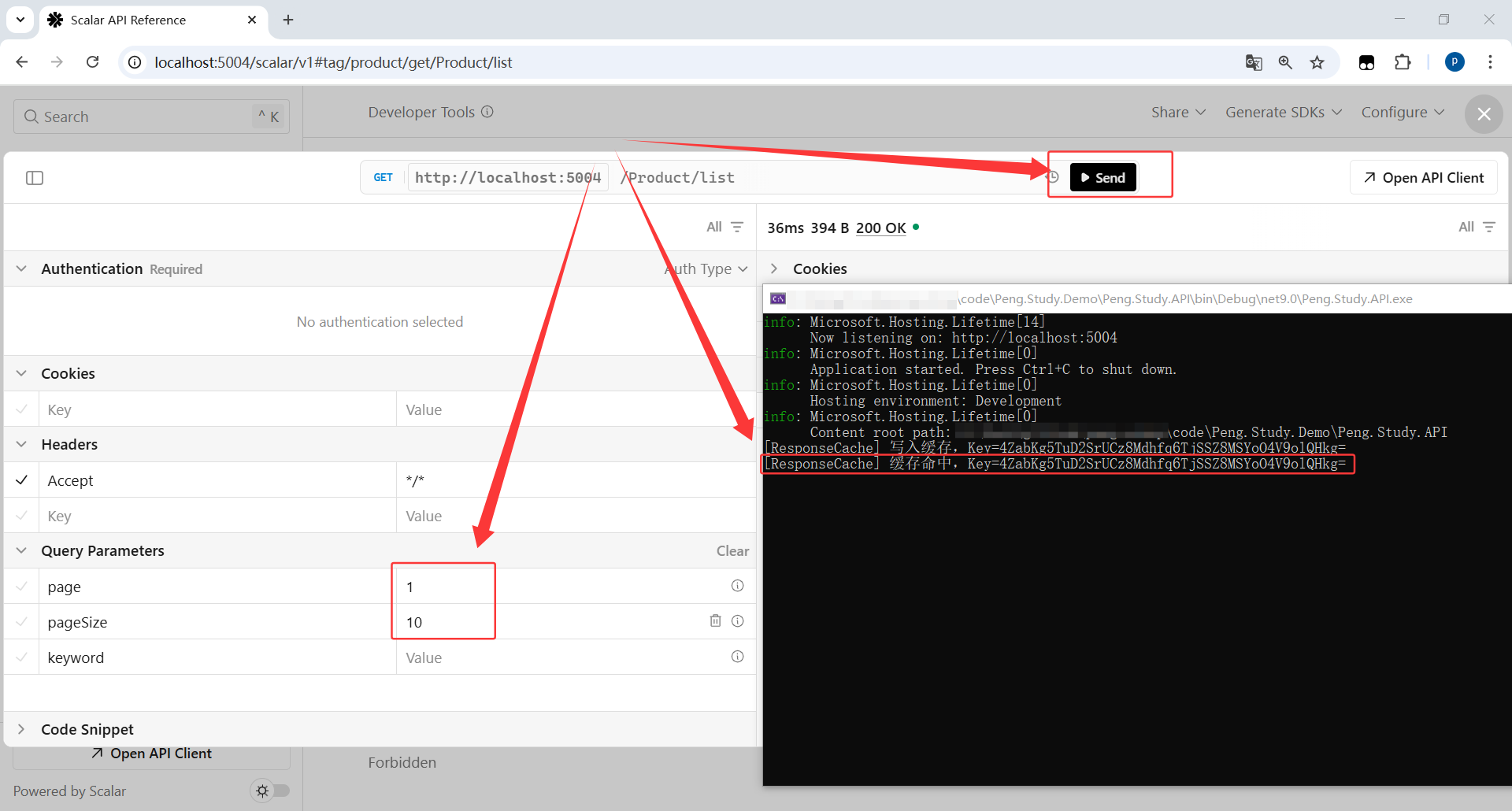This screenshot has width=1512, height=811.
Task: Enable the page parameter checkbox
Action: pos(21,586)
